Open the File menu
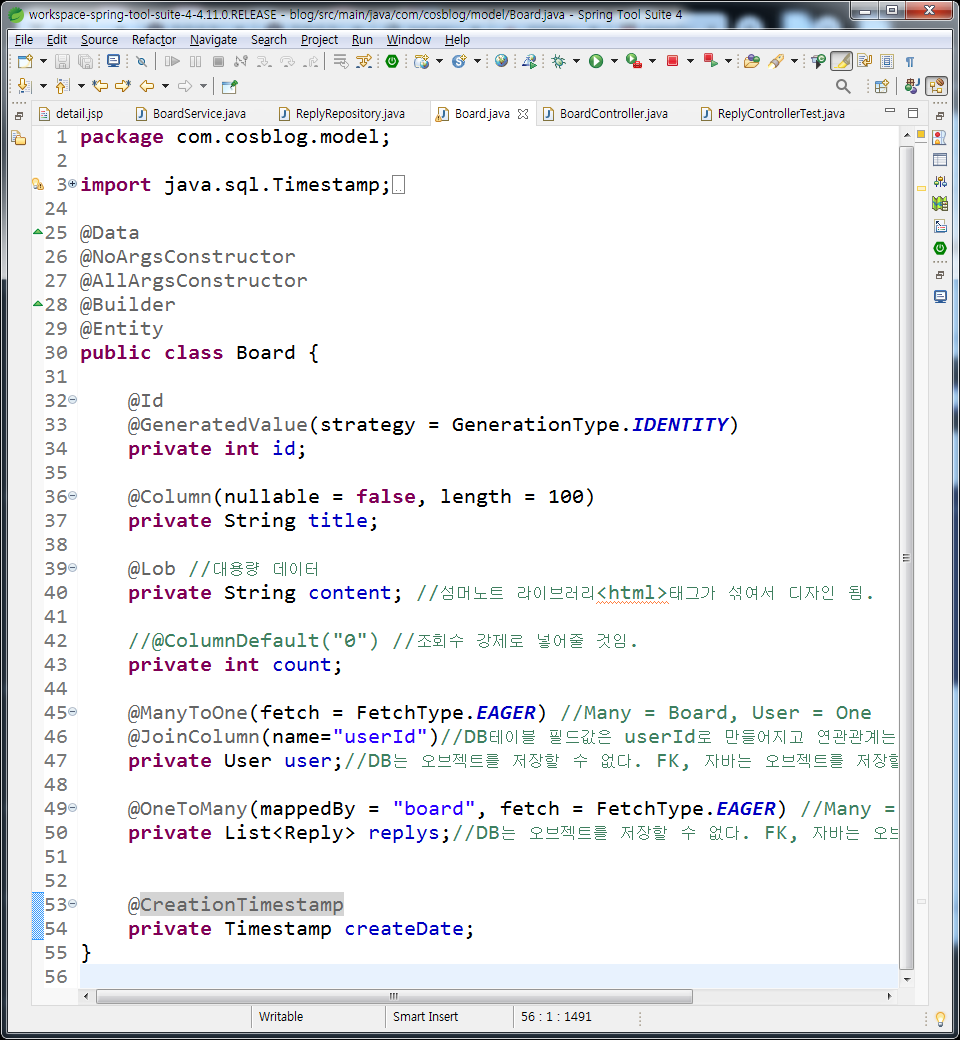 24,40
